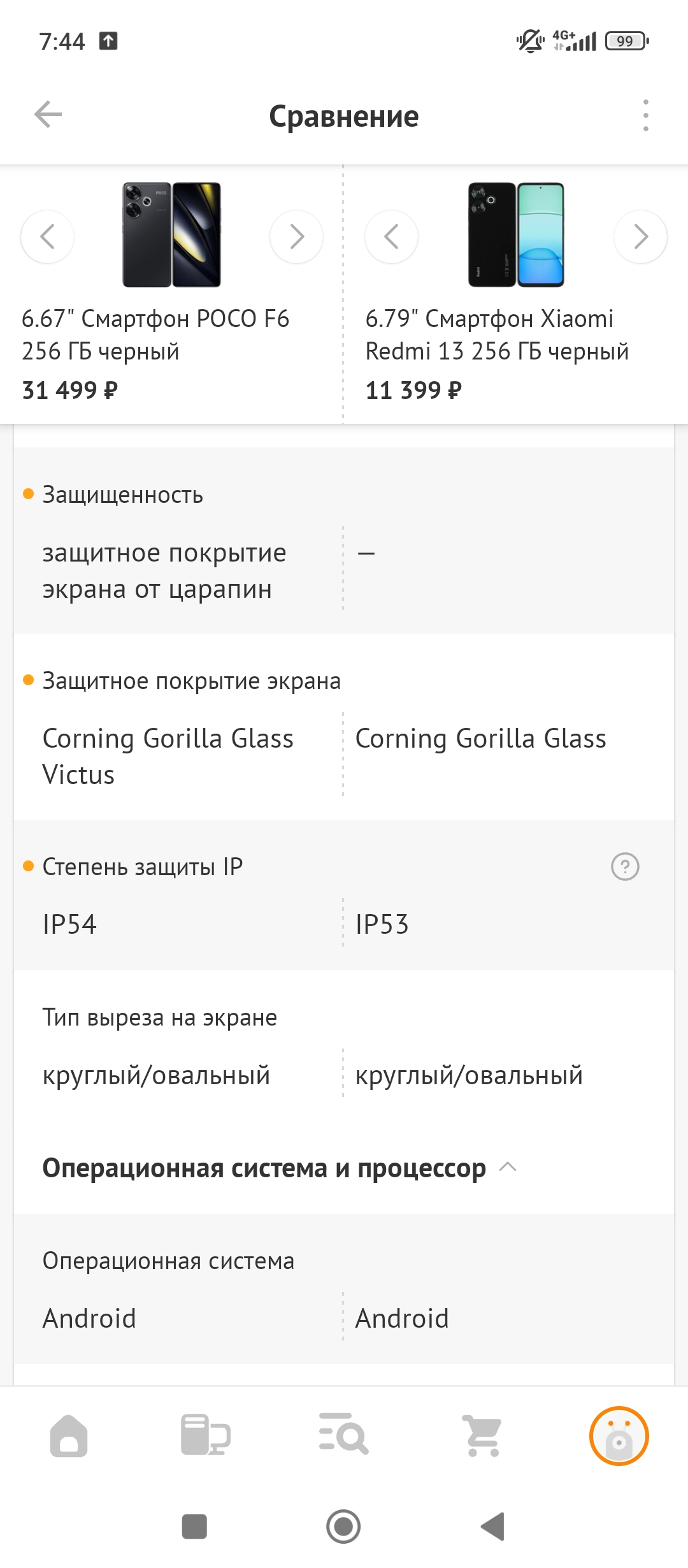The width and height of the screenshot is (688, 1568).
Task: Open Xiaomi Redmi 13 phone thumbnail
Action: click(x=516, y=235)
